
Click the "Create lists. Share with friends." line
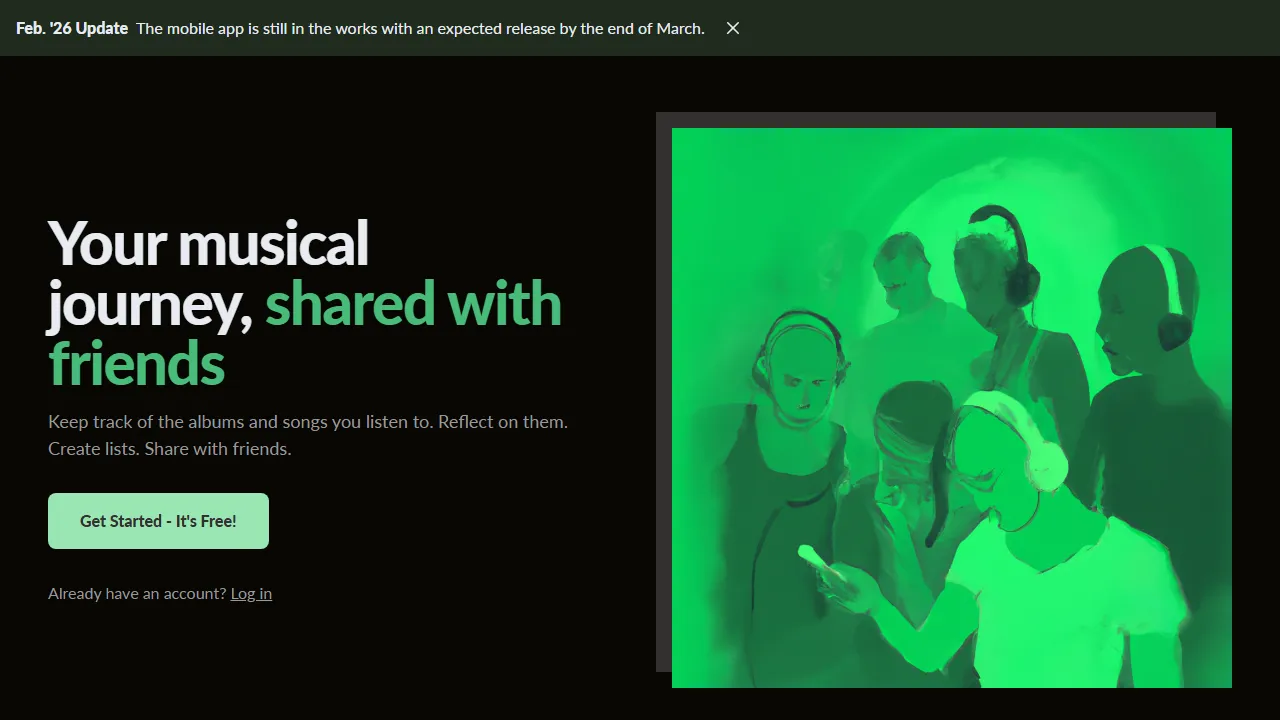pyautogui.click(x=169, y=449)
